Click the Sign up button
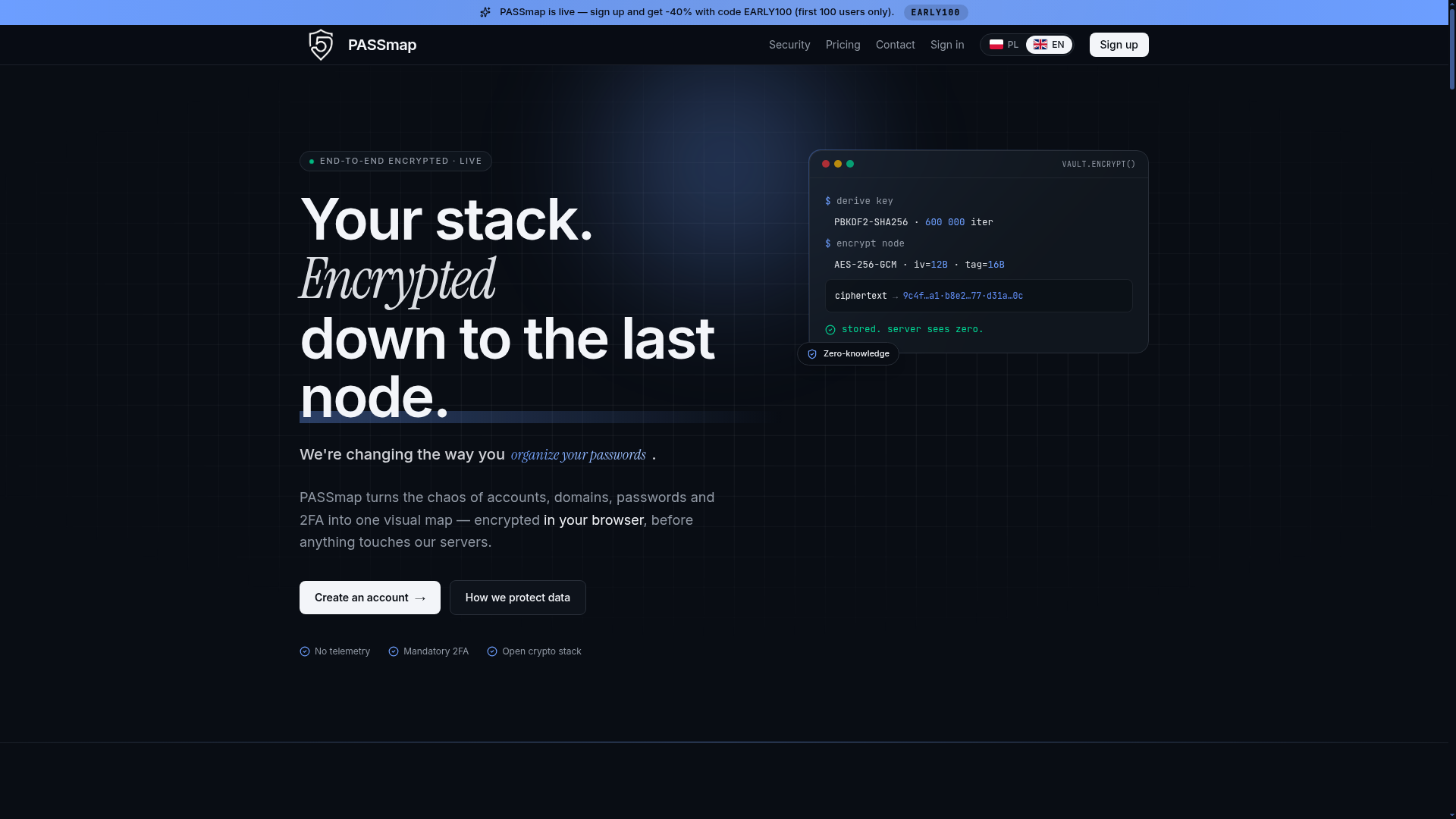Viewport: 1456px width, 819px height. (1119, 45)
